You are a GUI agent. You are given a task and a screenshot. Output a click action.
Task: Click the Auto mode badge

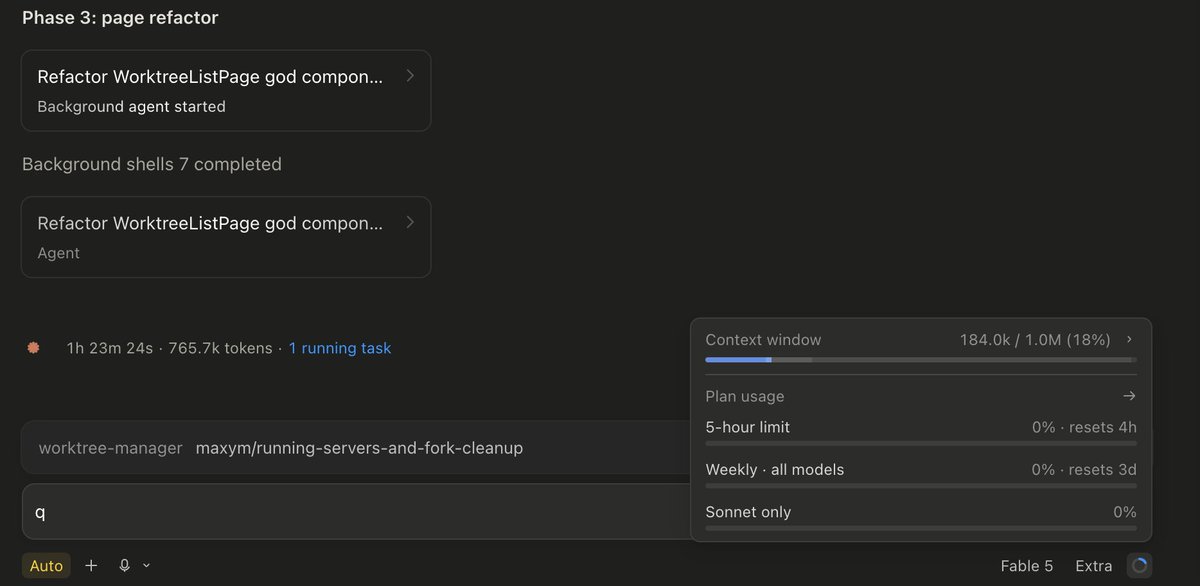click(46, 566)
